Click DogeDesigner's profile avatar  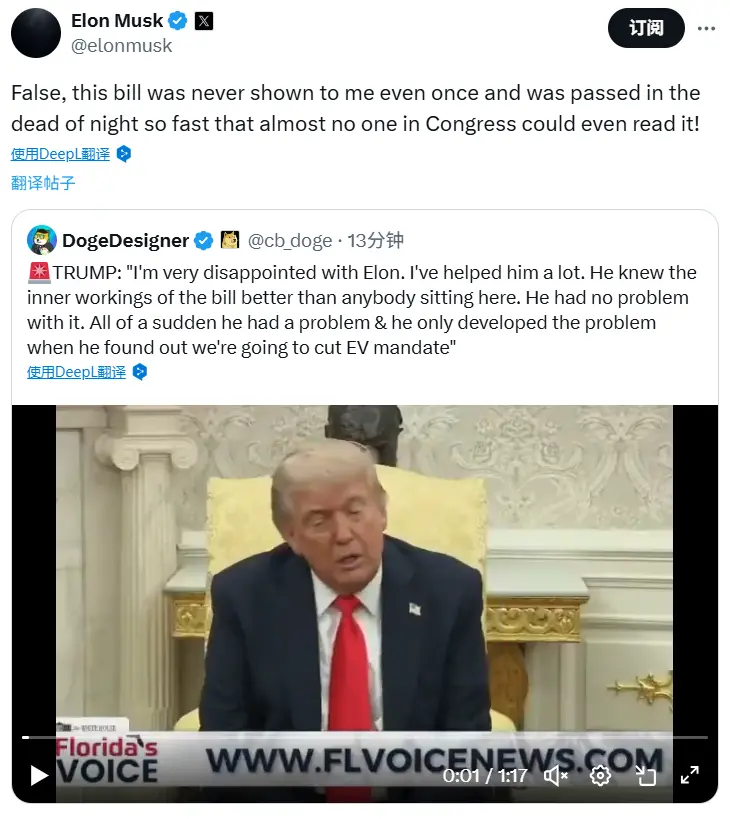point(42,240)
